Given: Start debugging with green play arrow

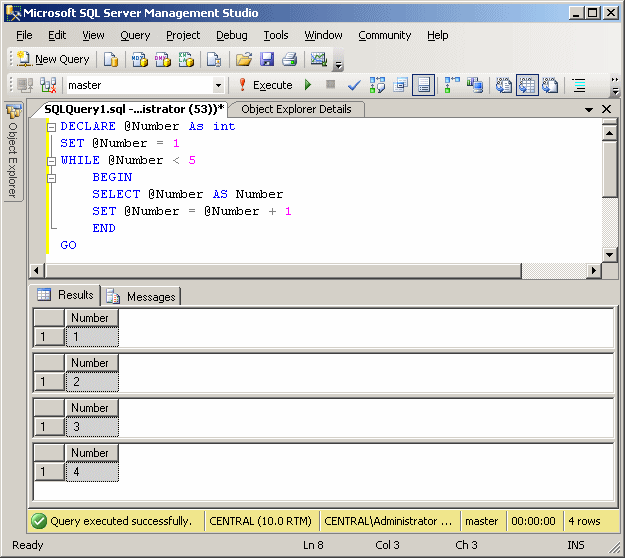Looking at the screenshot, I should [x=308, y=85].
